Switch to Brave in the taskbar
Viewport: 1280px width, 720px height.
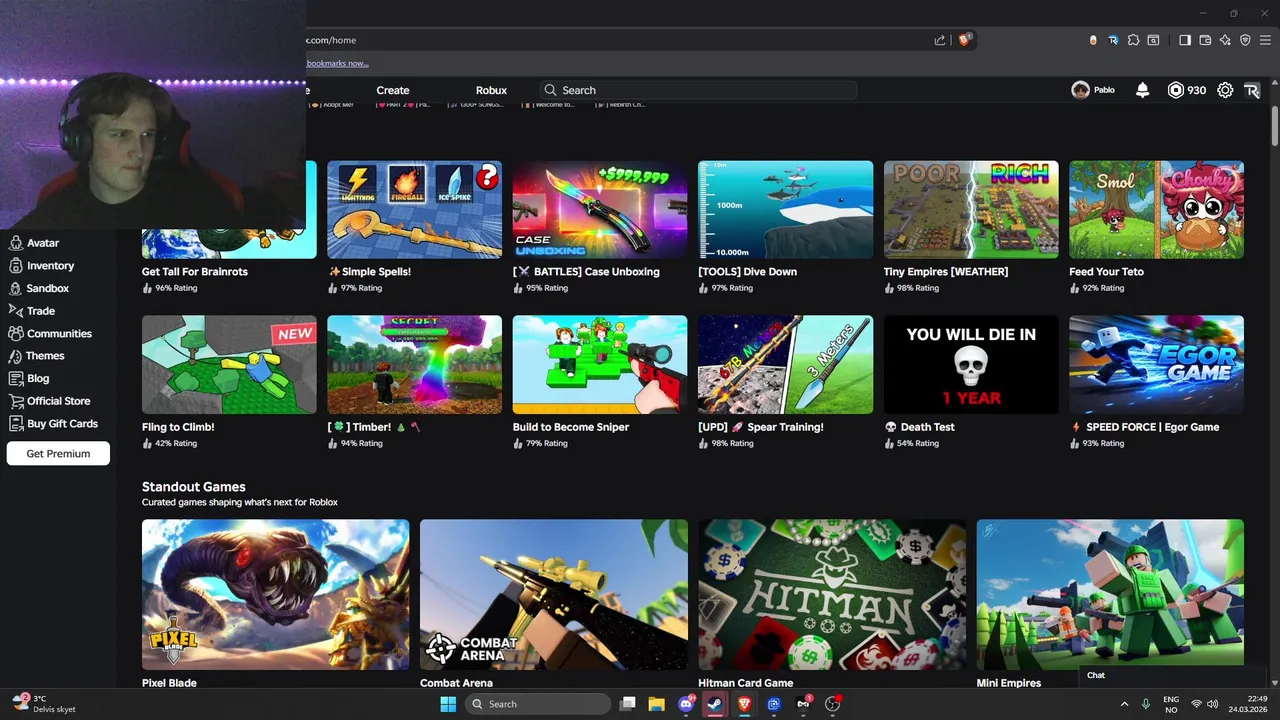[x=743, y=704]
